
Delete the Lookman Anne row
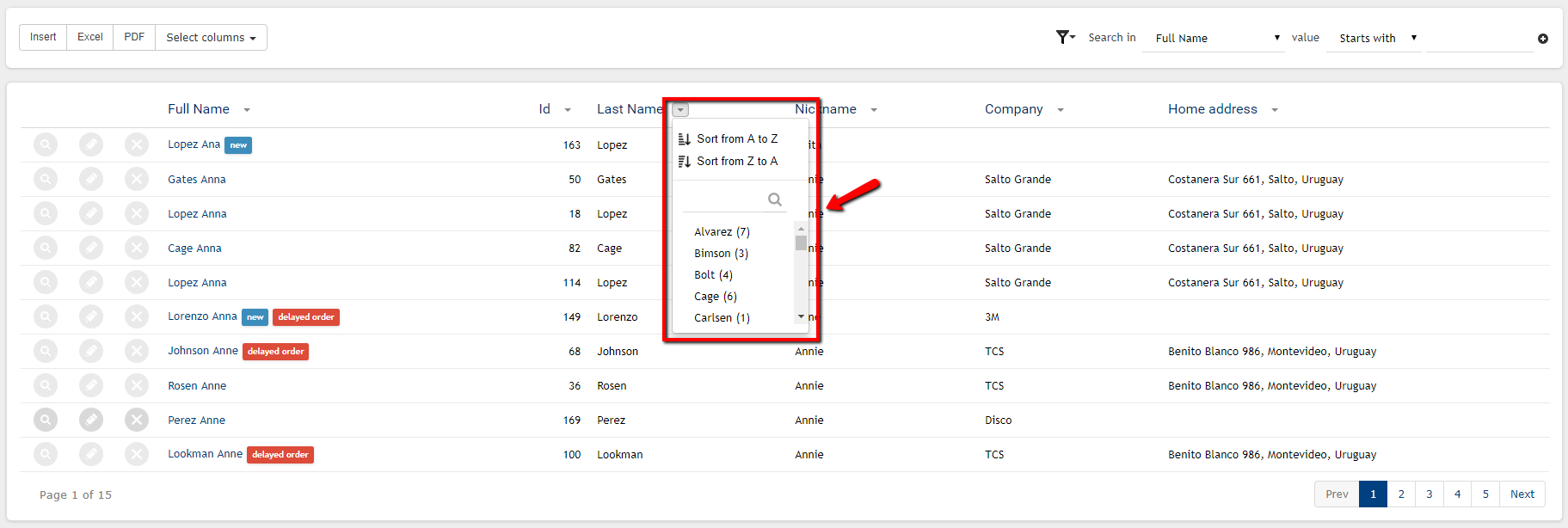coord(137,454)
